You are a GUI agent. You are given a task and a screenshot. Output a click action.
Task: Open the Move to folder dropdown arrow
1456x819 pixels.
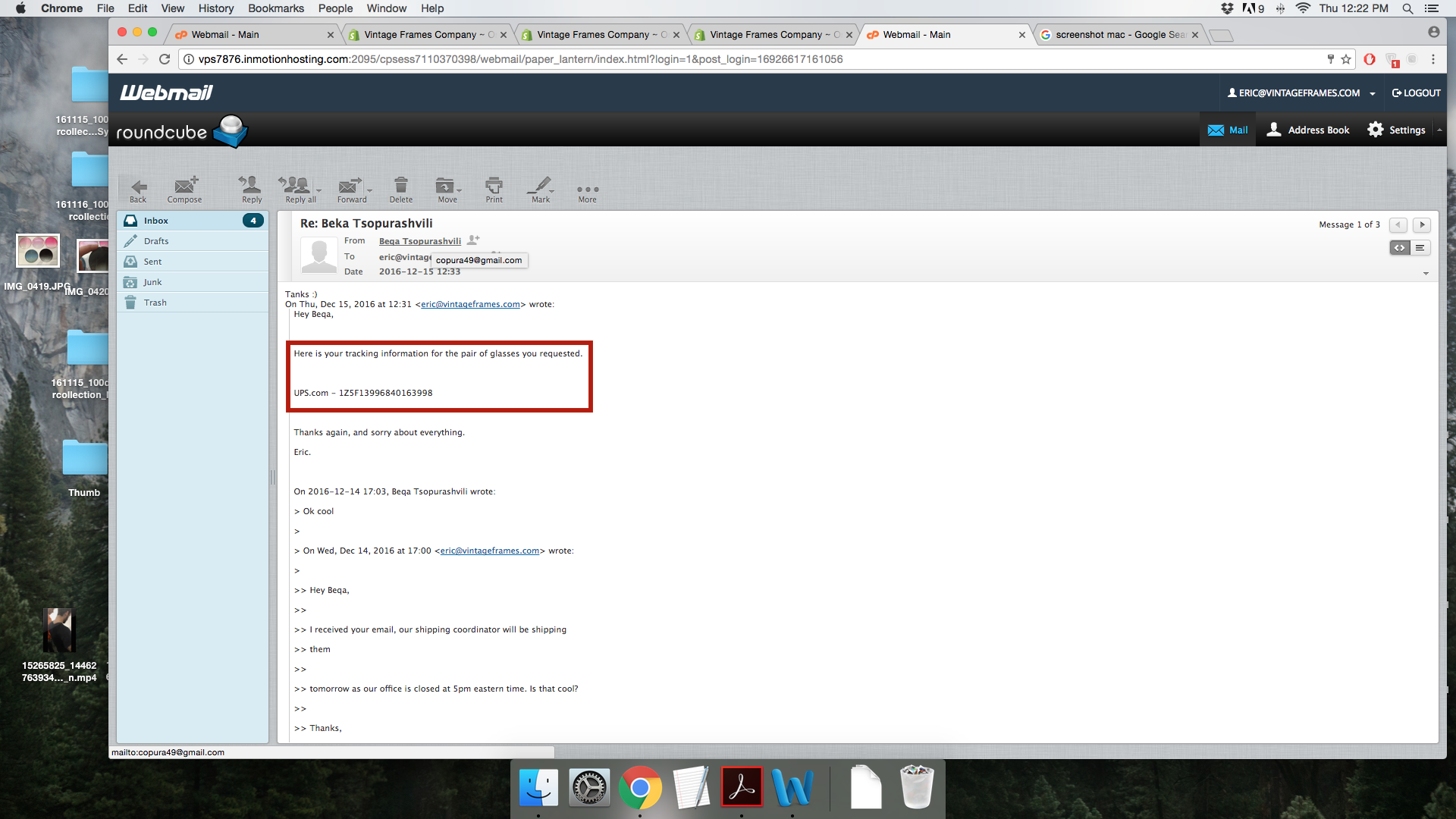[459, 190]
